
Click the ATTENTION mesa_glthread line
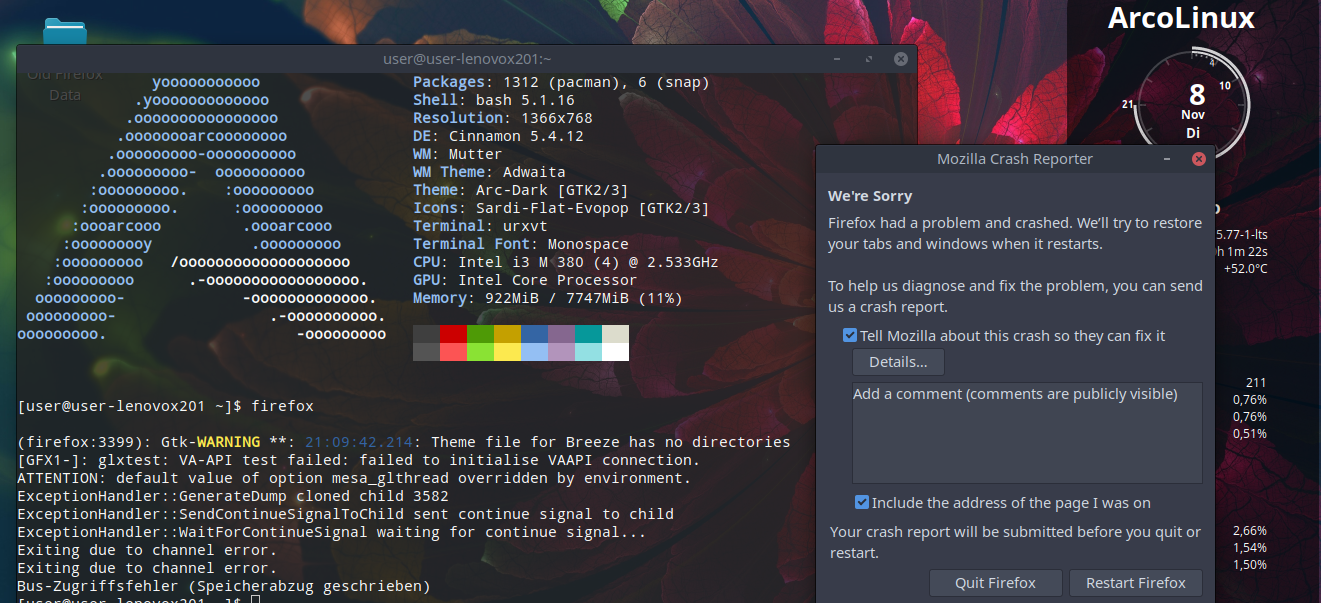coord(355,478)
